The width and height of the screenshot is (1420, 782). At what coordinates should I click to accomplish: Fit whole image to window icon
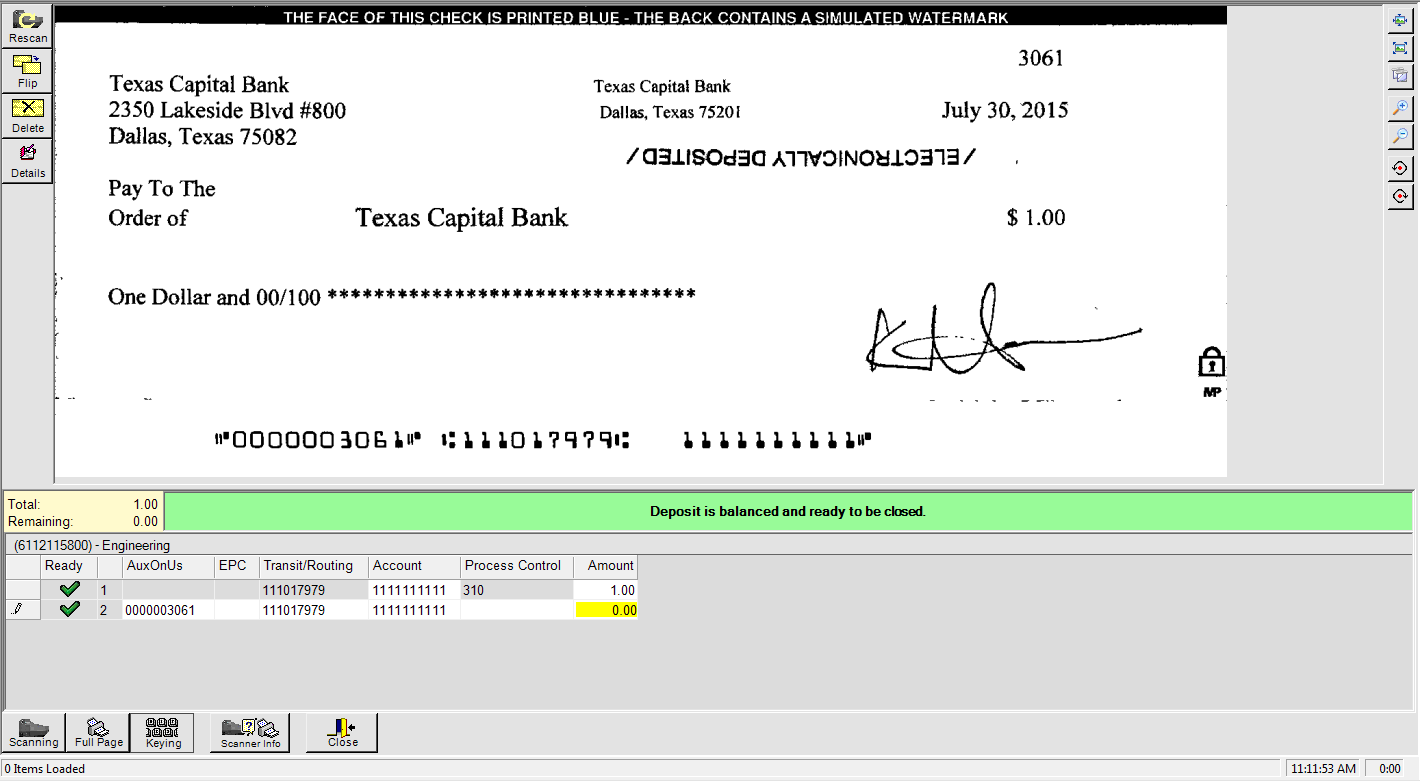[1400, 48]
